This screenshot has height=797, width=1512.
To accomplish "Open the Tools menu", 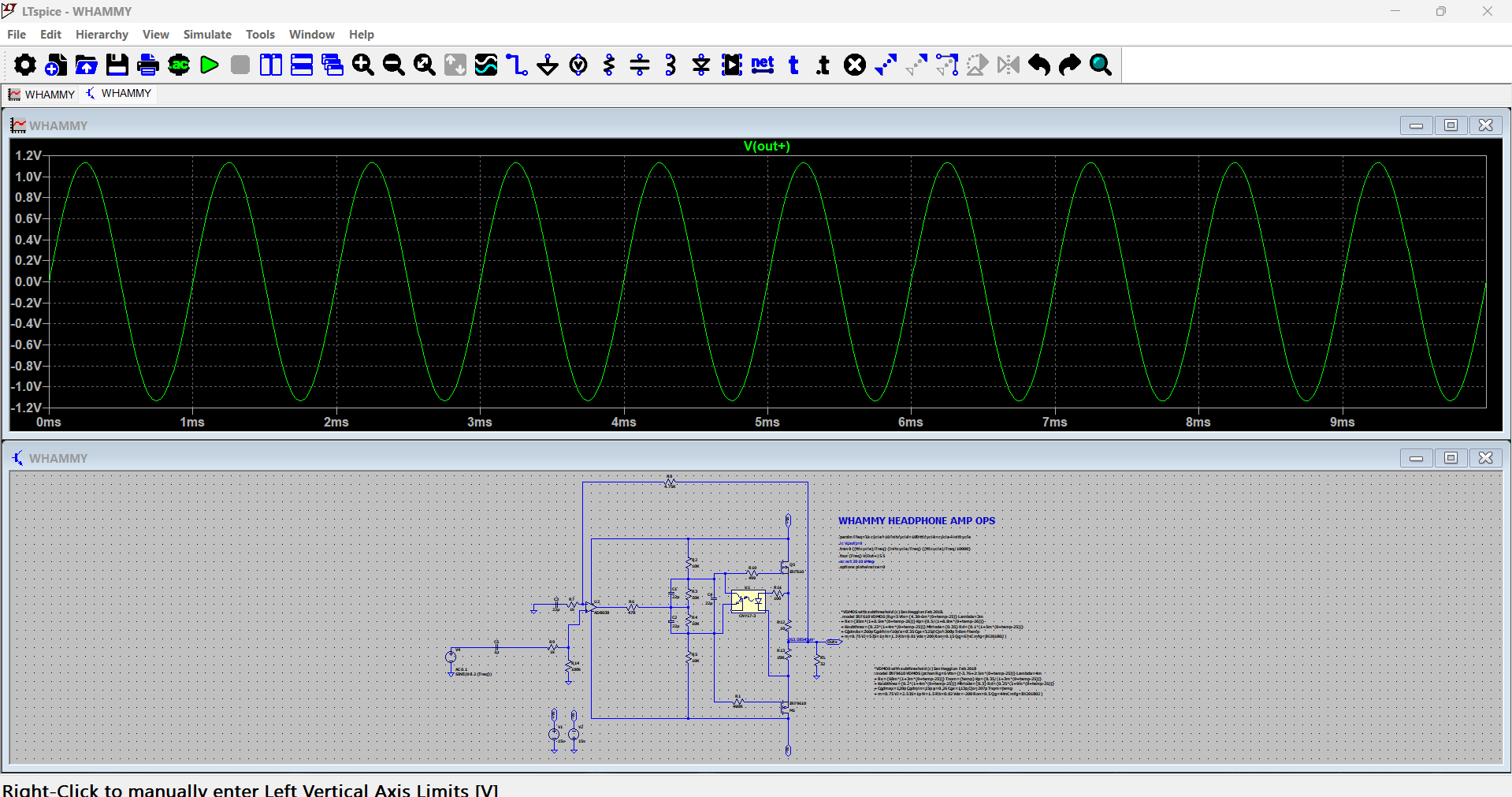I will 260,35.
